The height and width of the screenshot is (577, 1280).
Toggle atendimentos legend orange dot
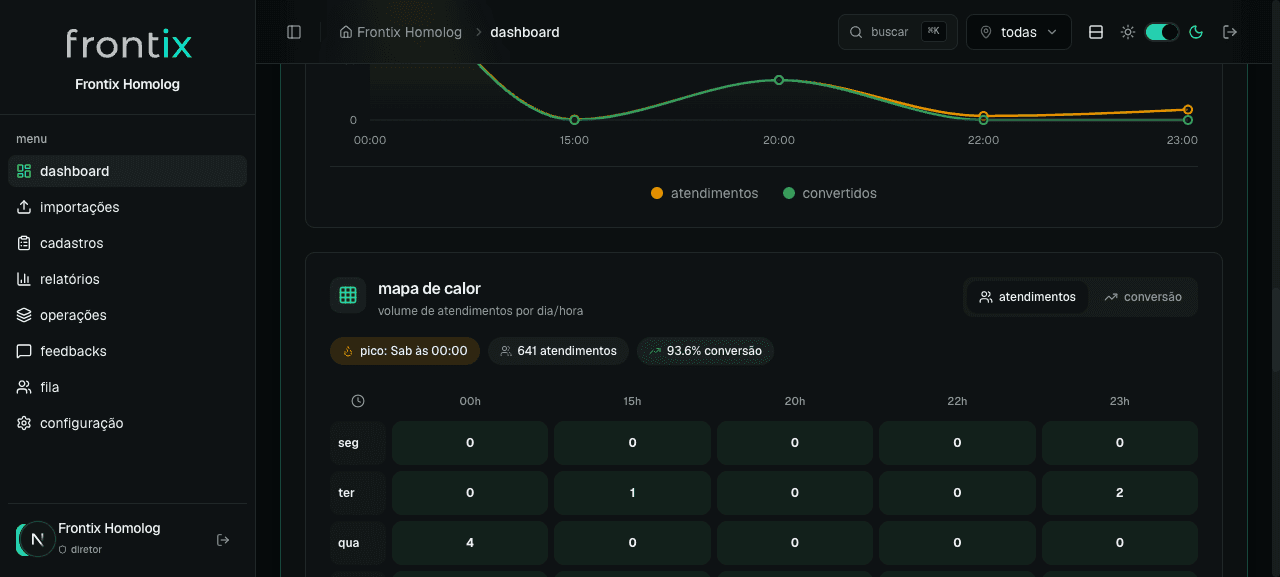(657, 193)
